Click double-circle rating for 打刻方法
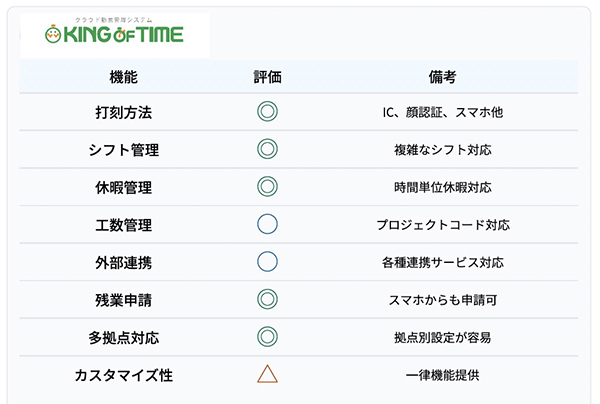600x404 pixels. pyautogui.click(x=267, y=112)
